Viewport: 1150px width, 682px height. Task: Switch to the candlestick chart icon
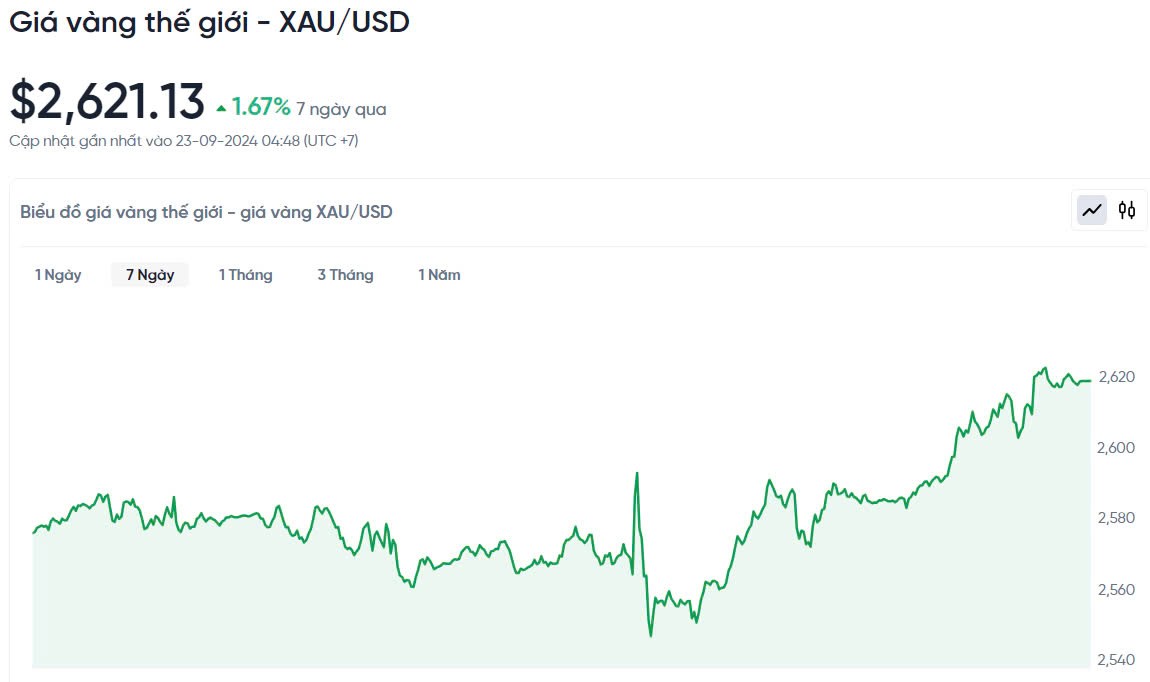1127,210
